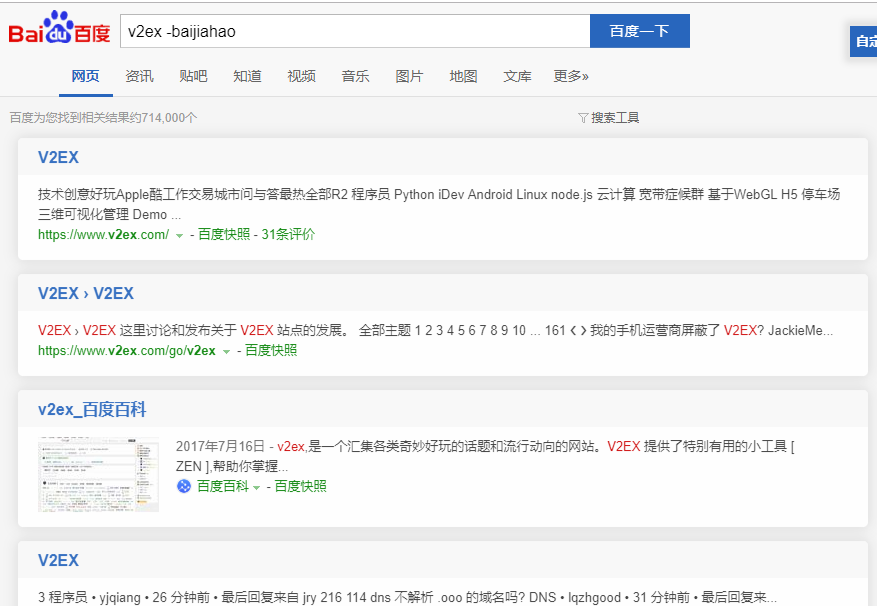Expand the 更多» more menu

click(571, 77)
